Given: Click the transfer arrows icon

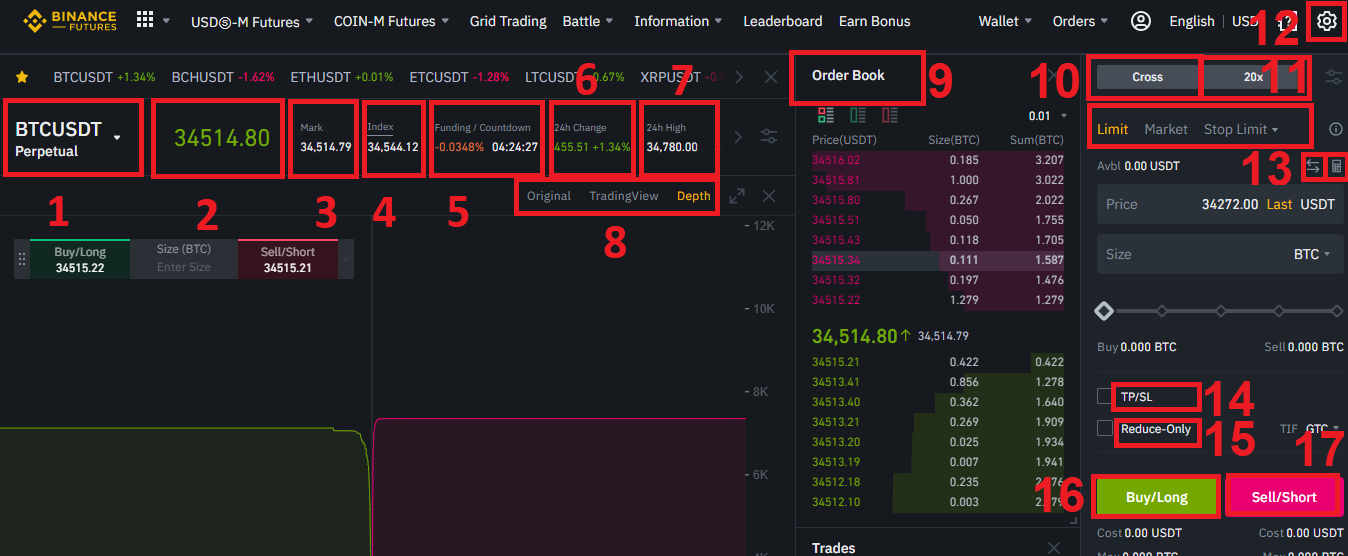Looking at the screenshot, I should (1313, 166).
